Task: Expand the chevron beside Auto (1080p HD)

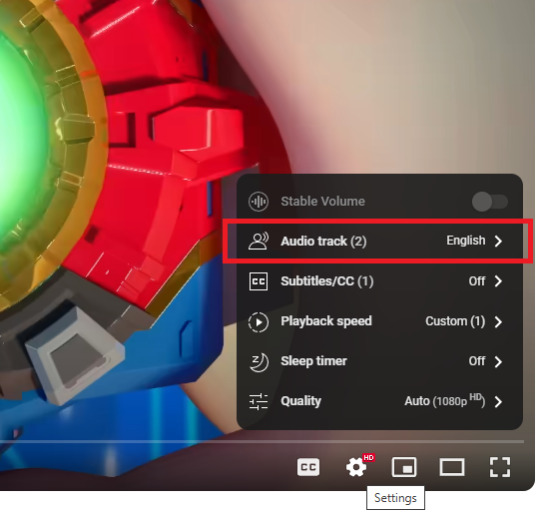Action: coord(498,402)
